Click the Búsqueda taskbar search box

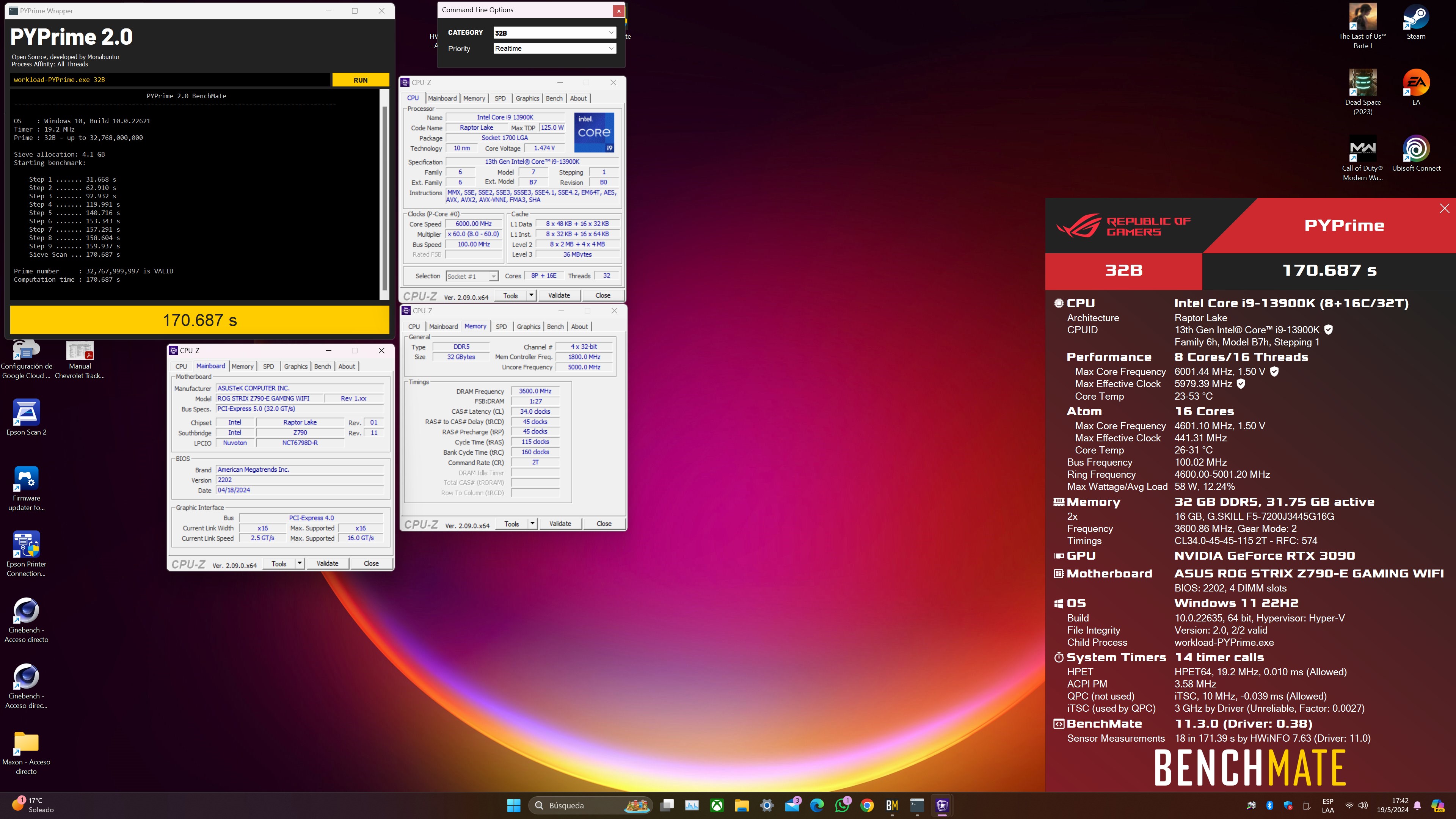point(590,805)
